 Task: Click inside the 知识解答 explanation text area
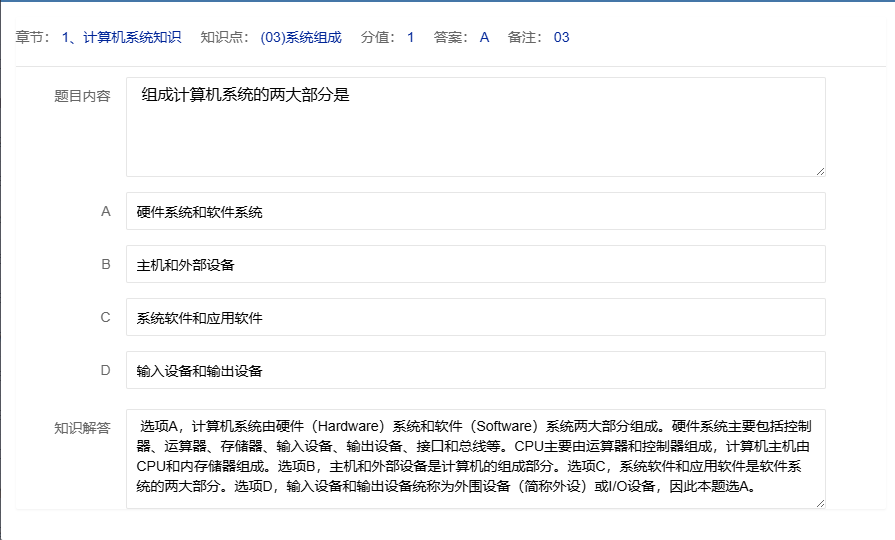pyautogui.click(x=475, y=458)
